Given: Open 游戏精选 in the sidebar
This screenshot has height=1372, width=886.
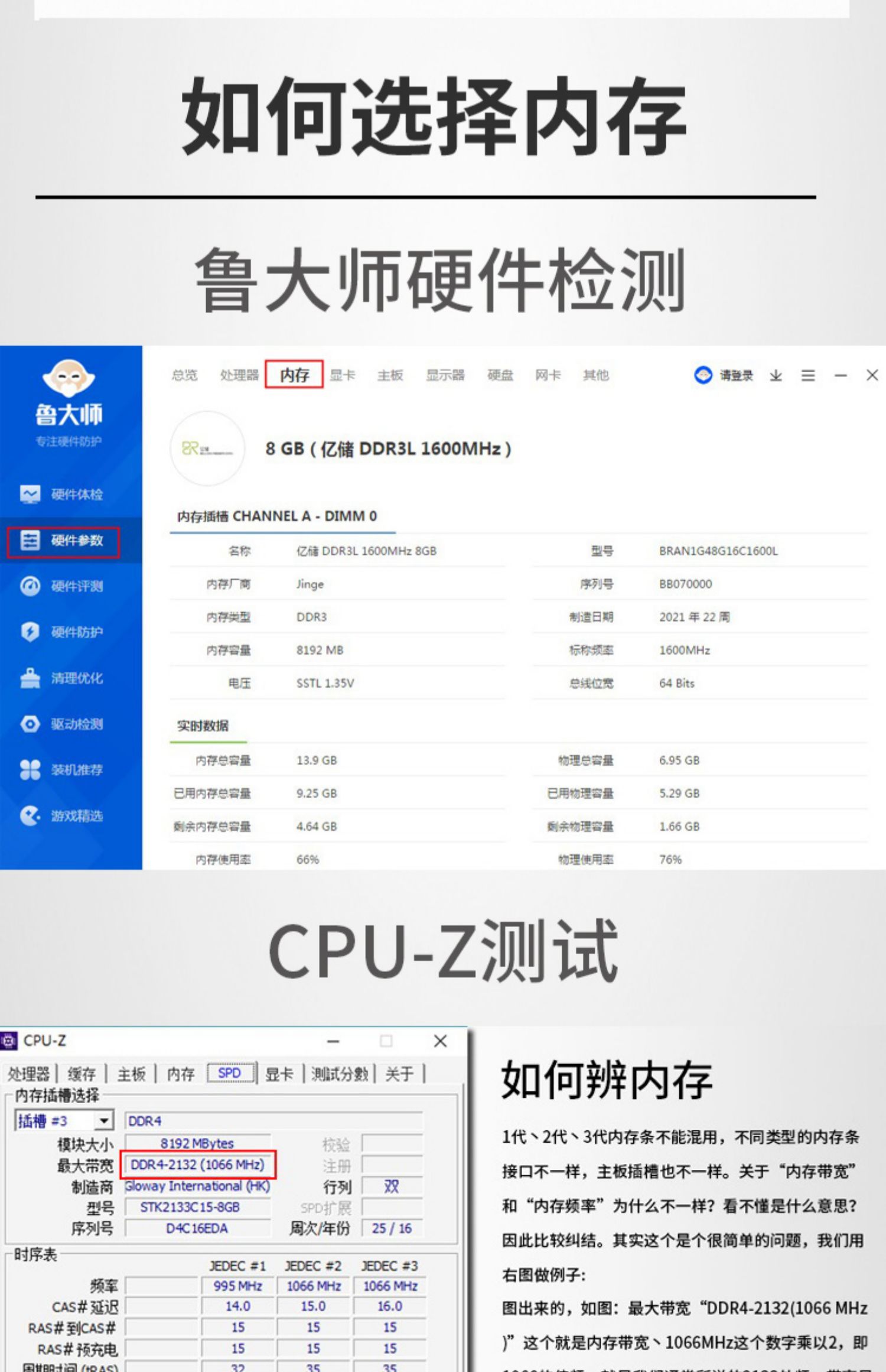Looking at the screenshot, I should click(x=62, y=815).
